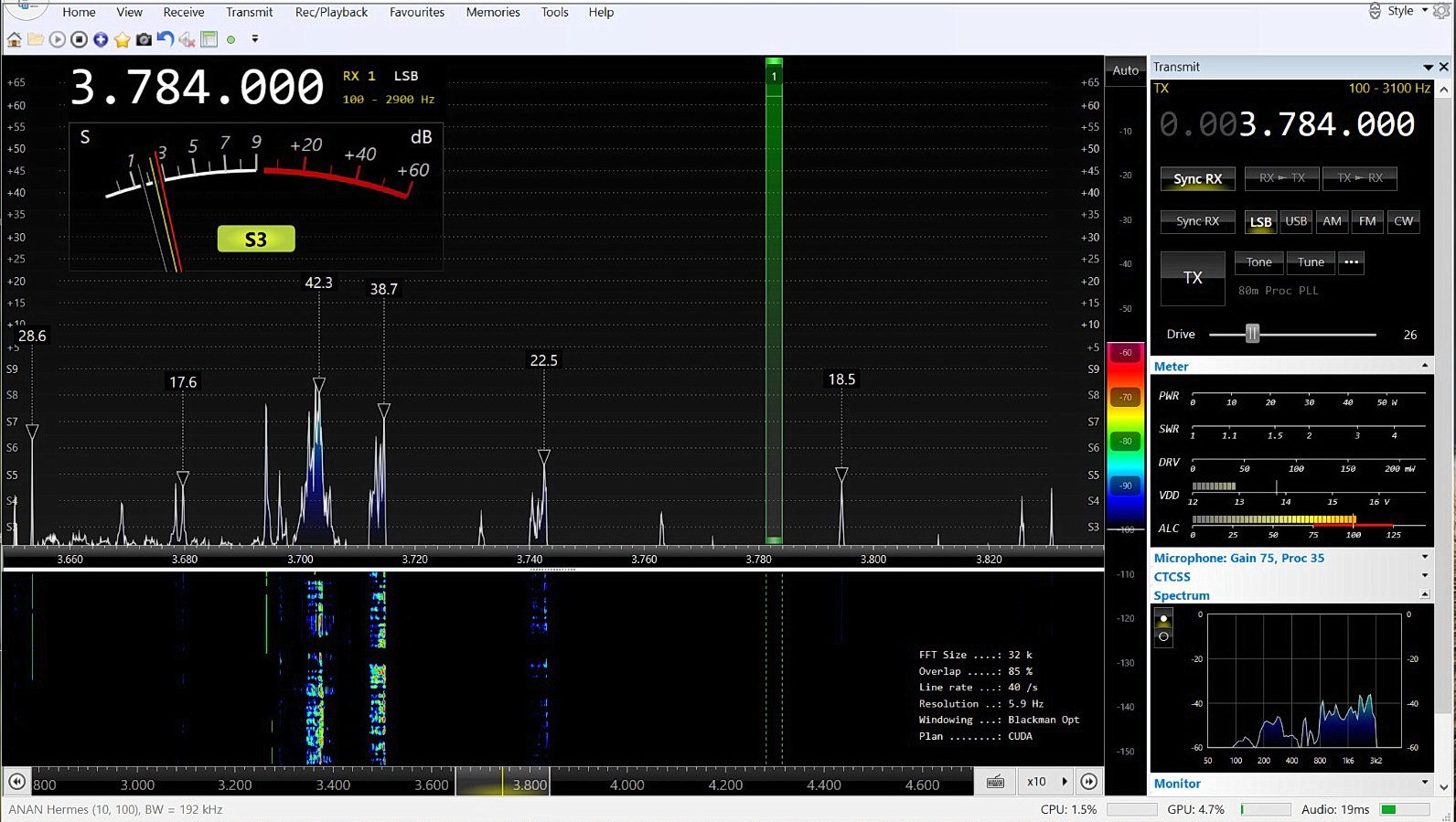Click the 42.3 peak marker triangle
The image size is (1456, 822).
(318, 385)
